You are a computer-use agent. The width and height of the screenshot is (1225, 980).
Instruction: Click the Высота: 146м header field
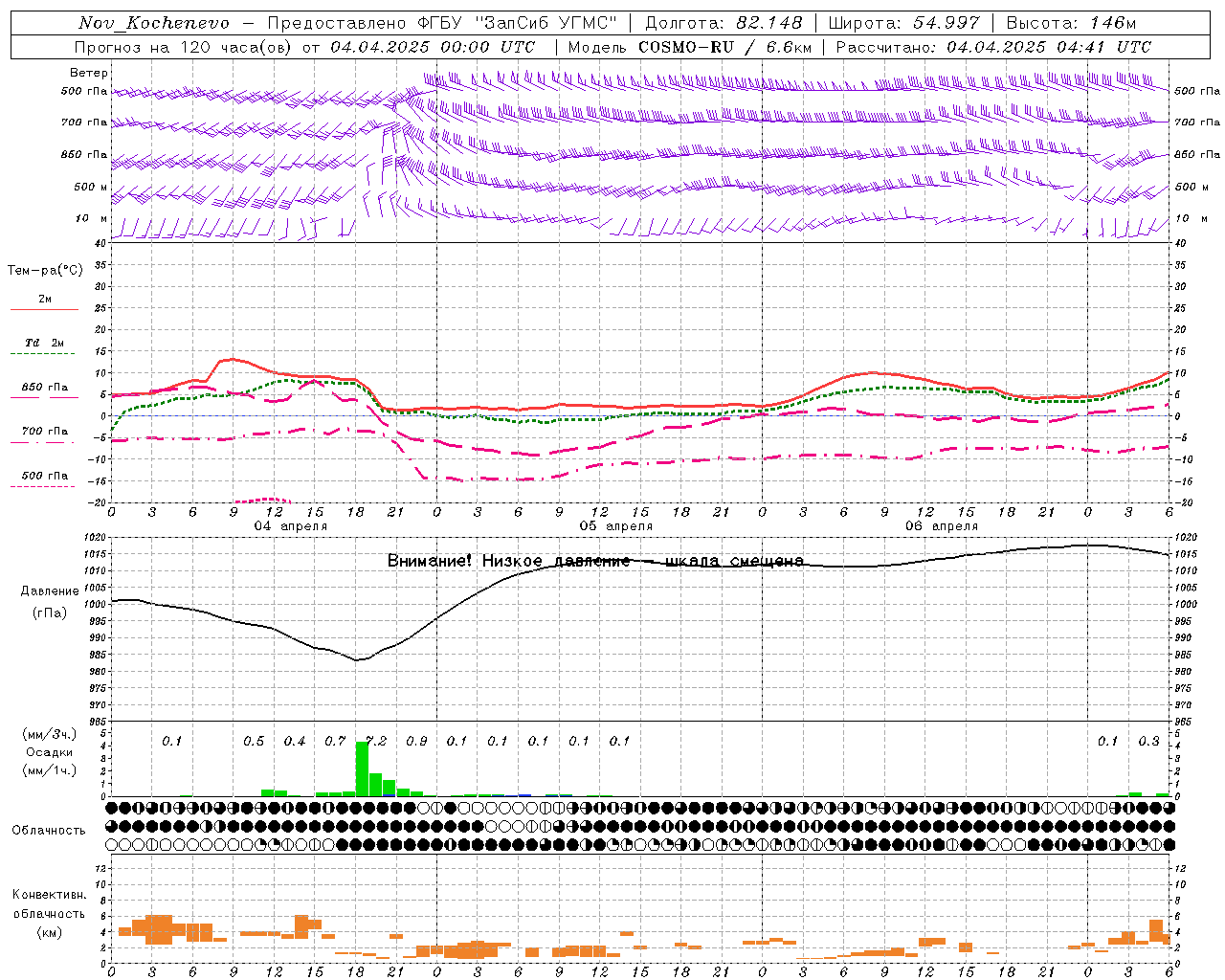pos(1072,23)
